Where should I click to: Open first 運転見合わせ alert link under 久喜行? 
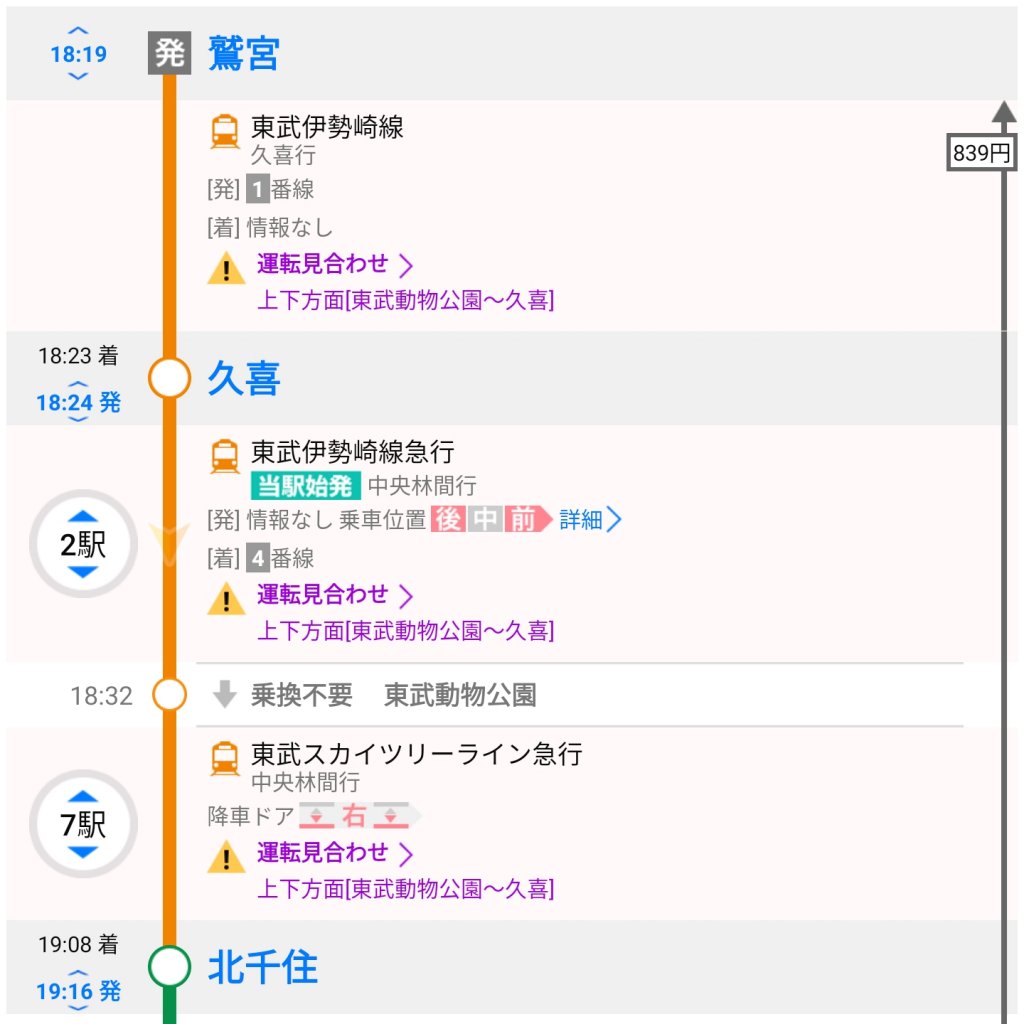point(323,263)
